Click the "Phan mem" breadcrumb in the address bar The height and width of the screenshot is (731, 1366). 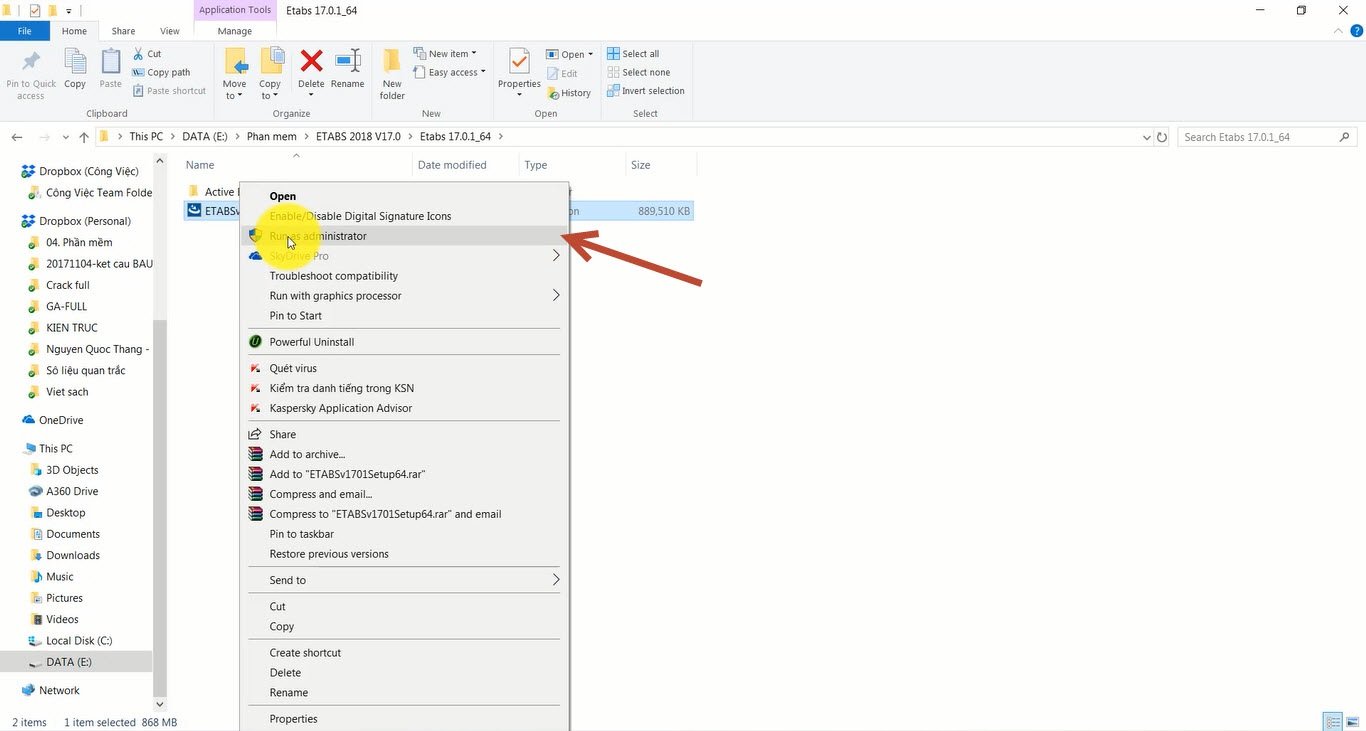[272, 137]
